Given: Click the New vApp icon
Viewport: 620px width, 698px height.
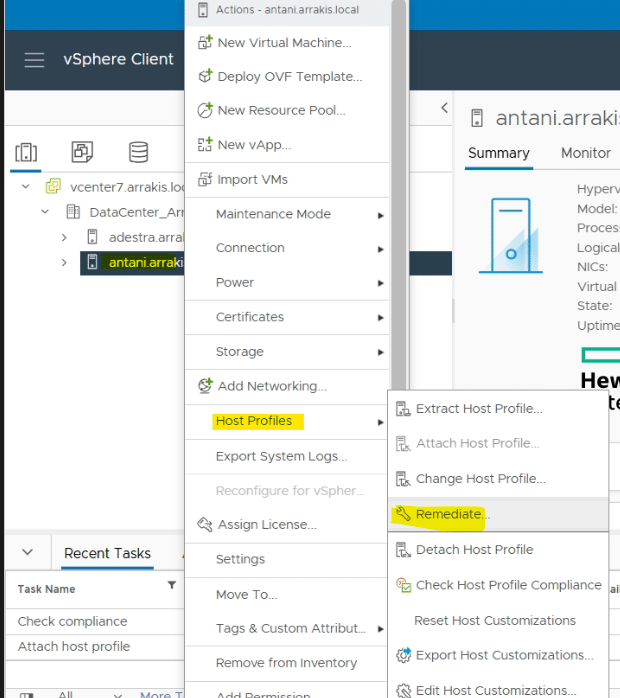Looking at the screenshot, I should [205, 144].
